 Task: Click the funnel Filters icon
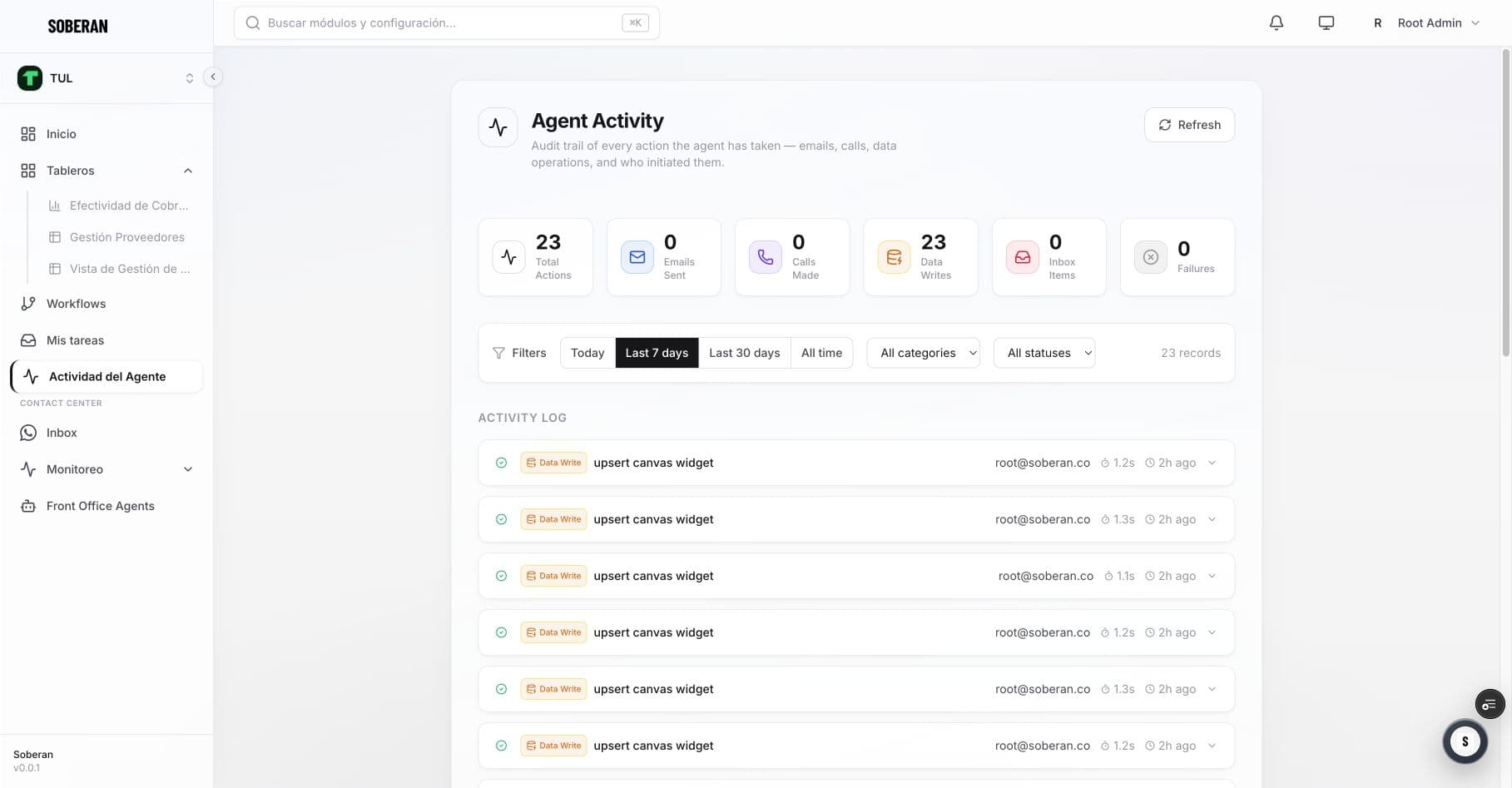pyautogui.click(x=498, y=353)
